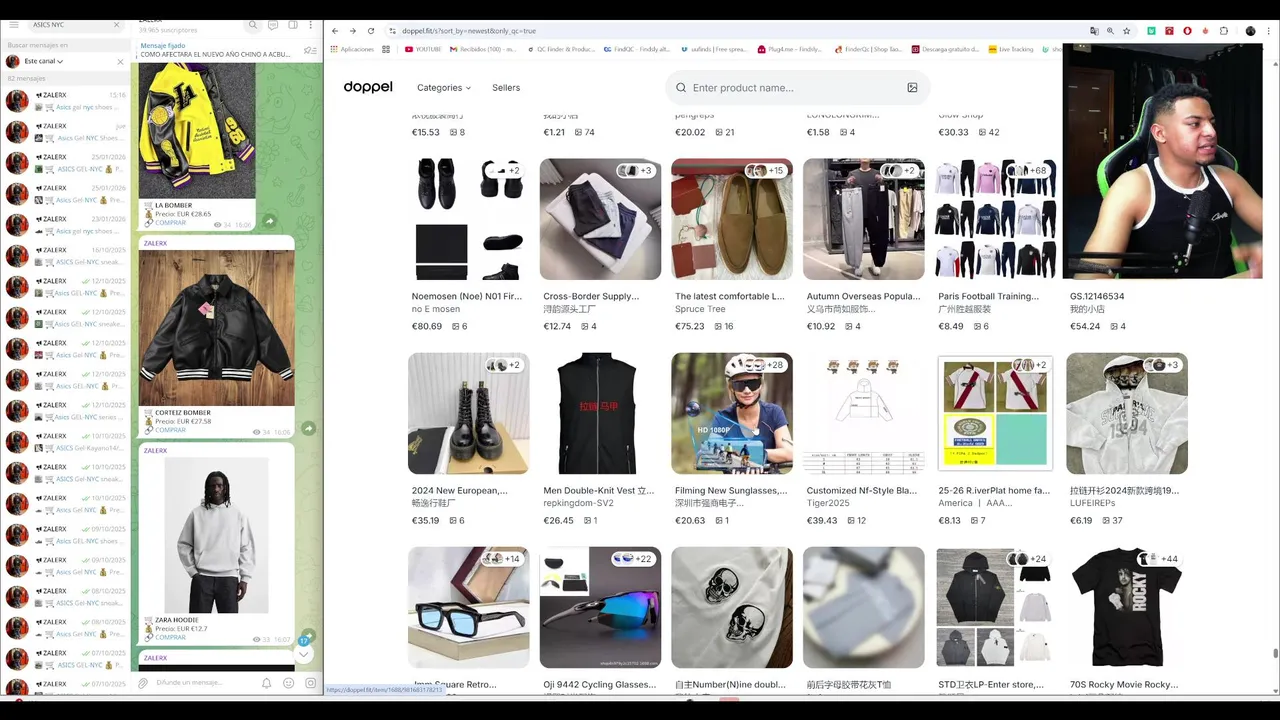Open pinned messages list icon
The image size is (1280, 720).
pyautogui.click(x=310, y=50)
